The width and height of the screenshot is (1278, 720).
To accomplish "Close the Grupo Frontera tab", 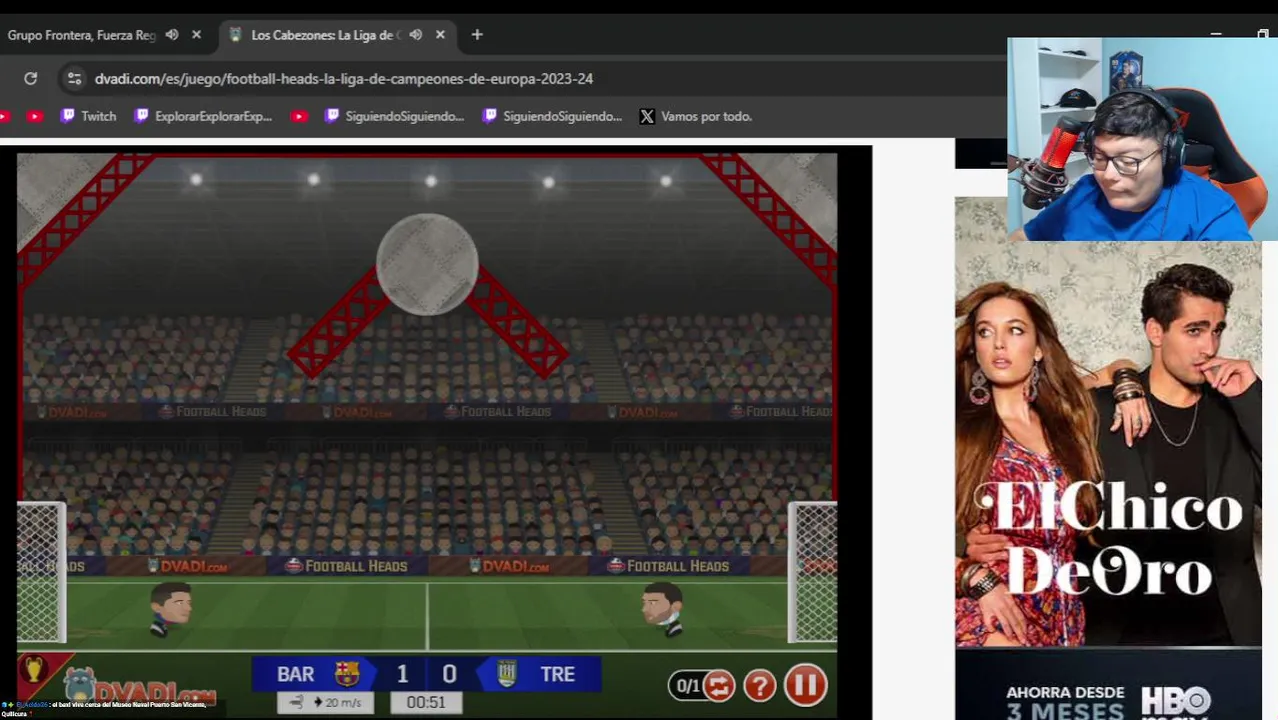I will (196, 35).
